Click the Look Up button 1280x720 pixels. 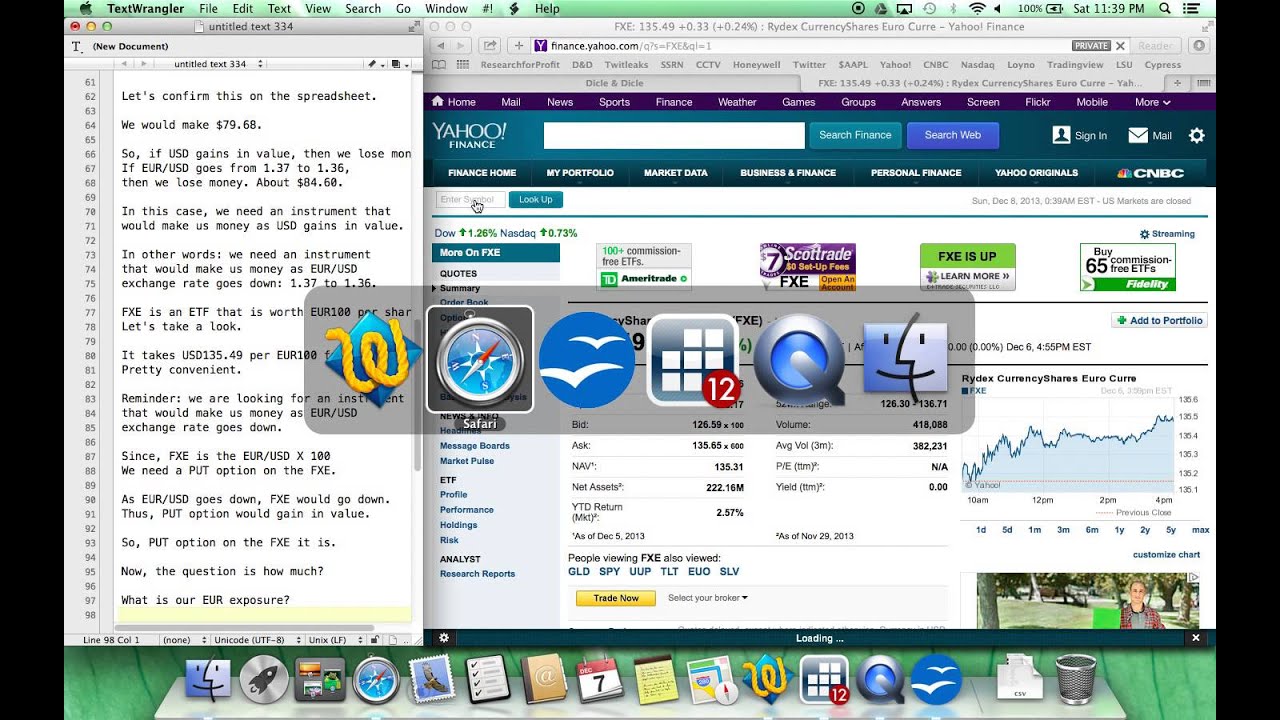click(535, 200)
